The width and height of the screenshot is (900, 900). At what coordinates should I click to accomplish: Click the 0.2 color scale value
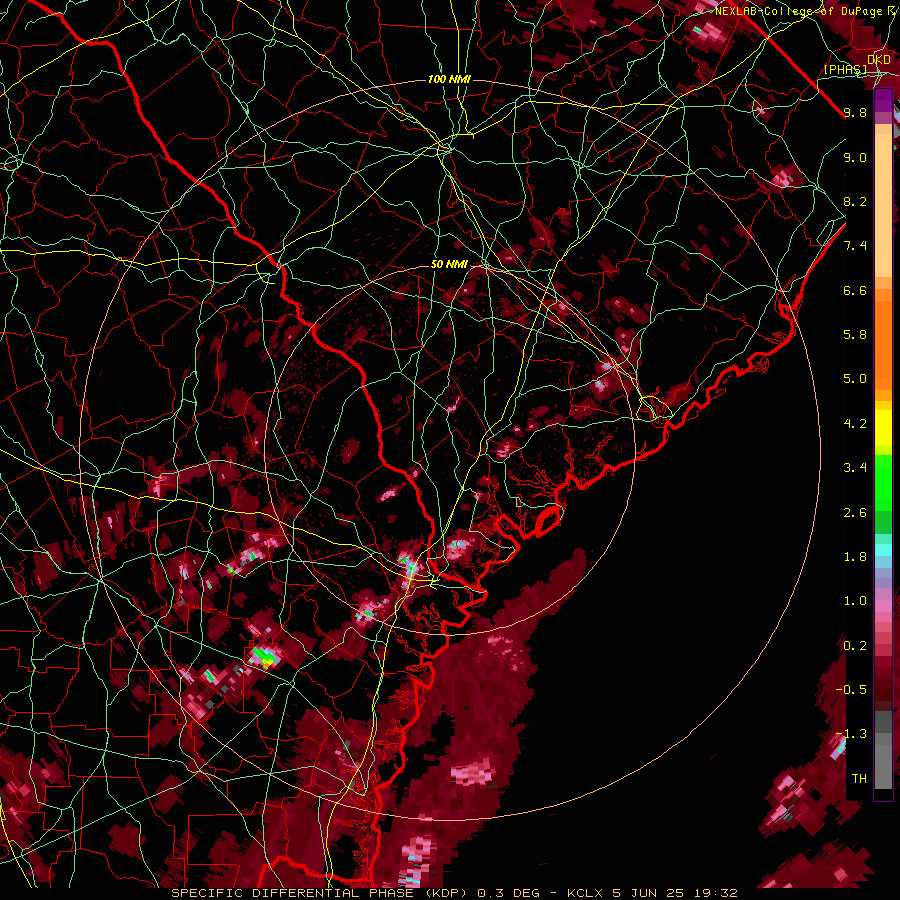coord(855,646)
